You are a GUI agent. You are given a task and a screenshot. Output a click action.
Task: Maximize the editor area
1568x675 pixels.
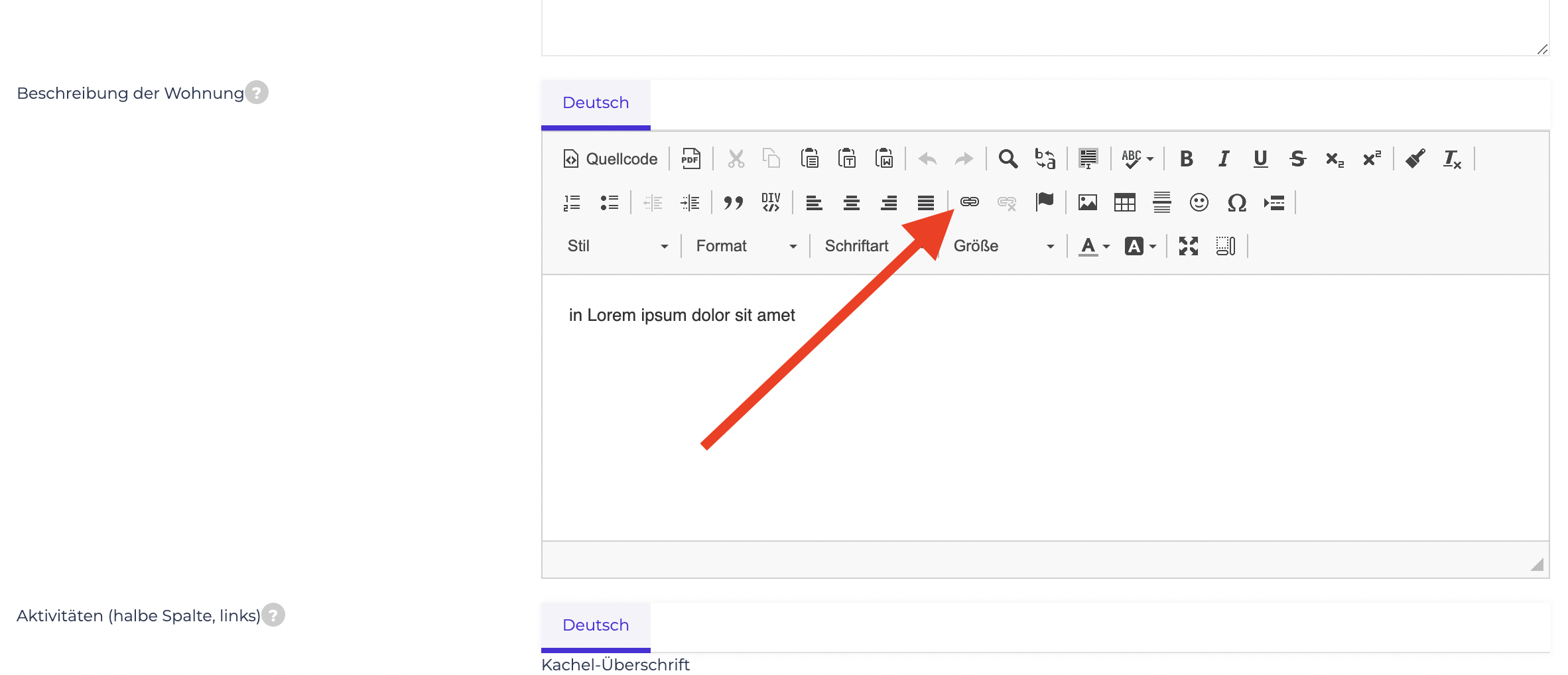pos(1189,246)
